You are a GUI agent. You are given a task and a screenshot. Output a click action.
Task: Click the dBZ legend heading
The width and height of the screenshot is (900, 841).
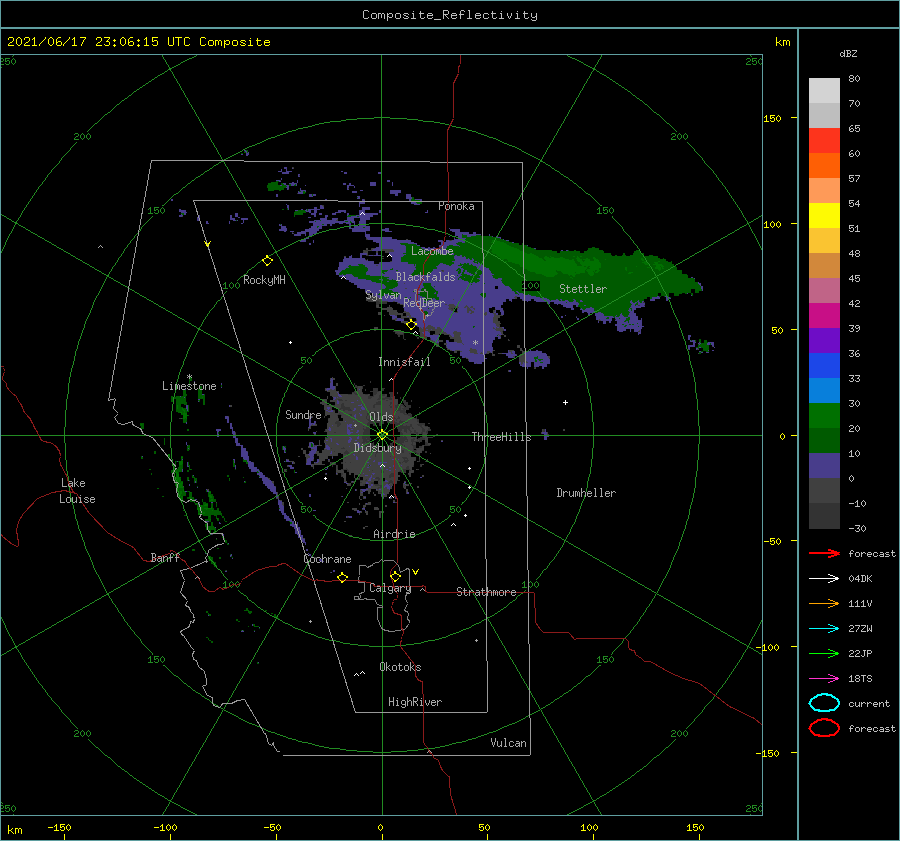point(848,54)
